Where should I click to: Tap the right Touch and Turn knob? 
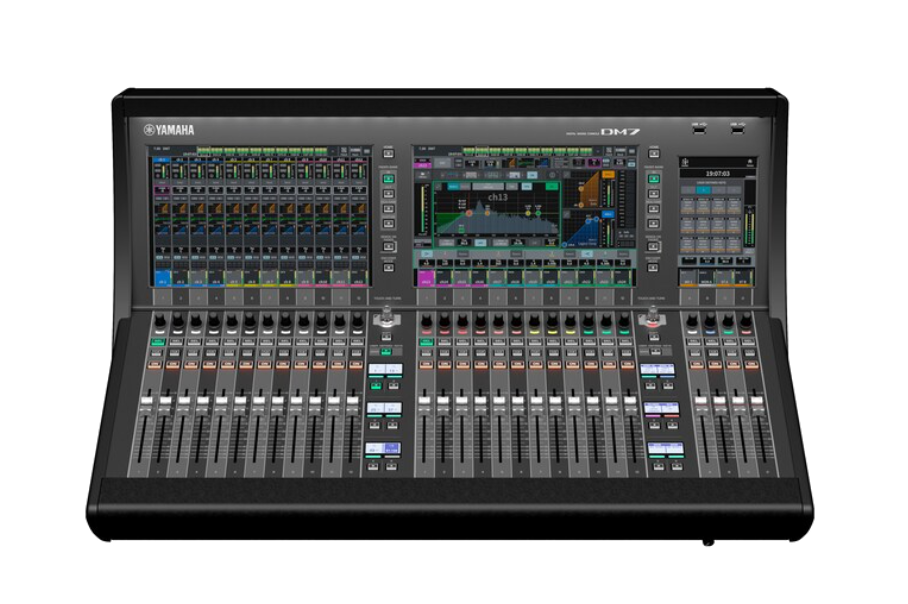pyautogui.click(x=653, y=316)
